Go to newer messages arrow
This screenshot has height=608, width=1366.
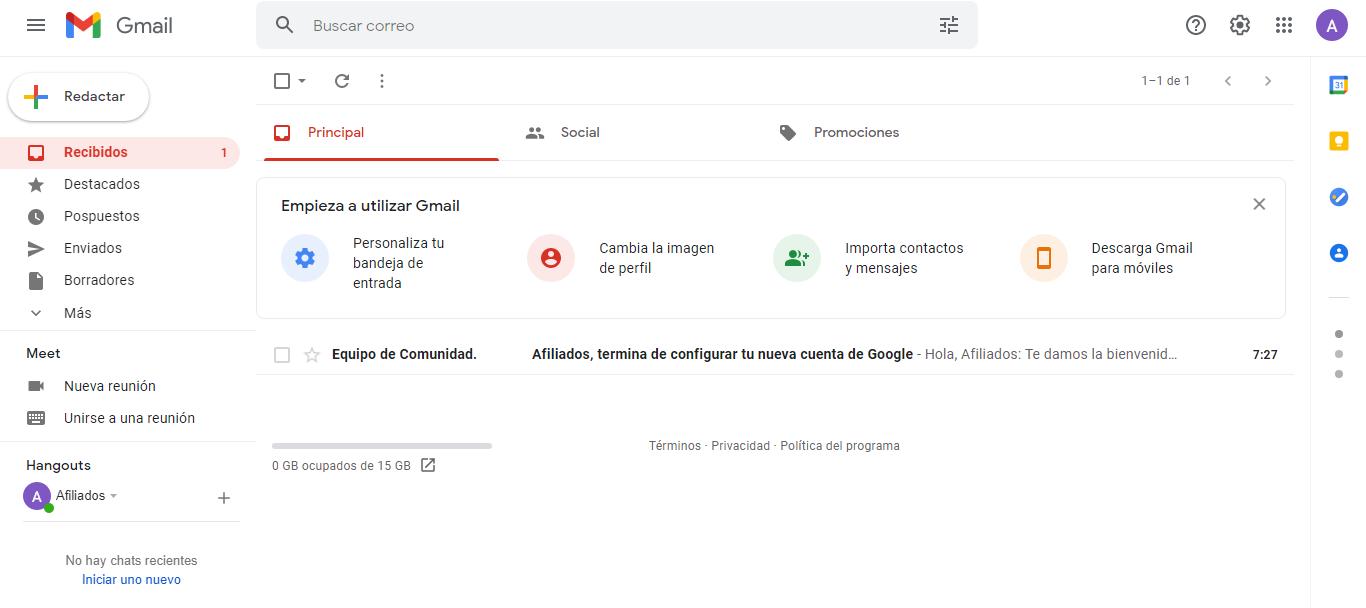coord(1228,81)
